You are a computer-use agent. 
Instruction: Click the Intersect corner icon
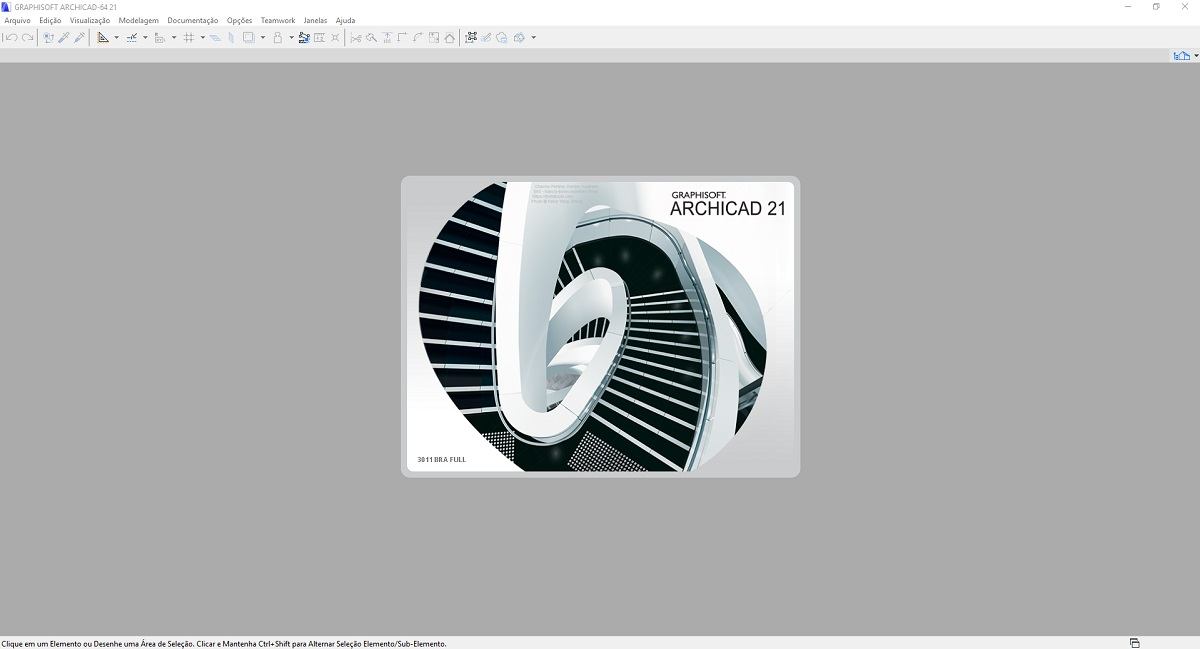[x=402, y=38]
